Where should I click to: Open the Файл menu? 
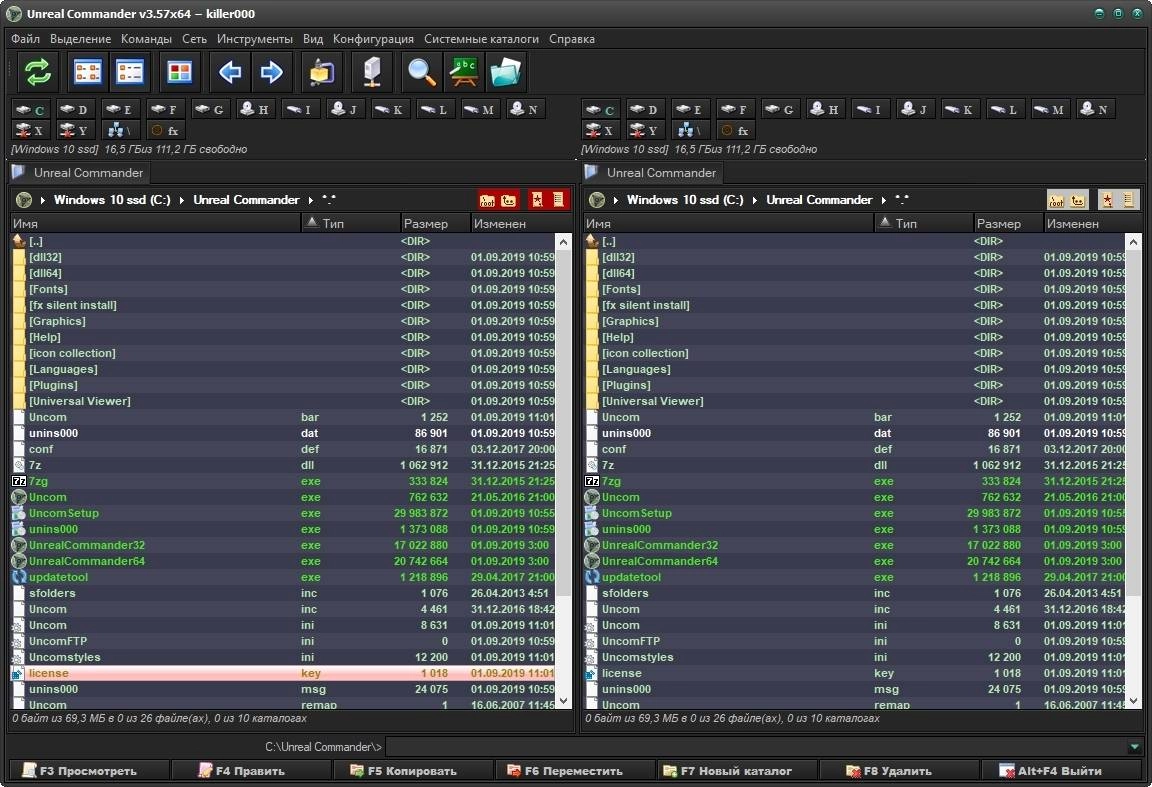[26, 39]
